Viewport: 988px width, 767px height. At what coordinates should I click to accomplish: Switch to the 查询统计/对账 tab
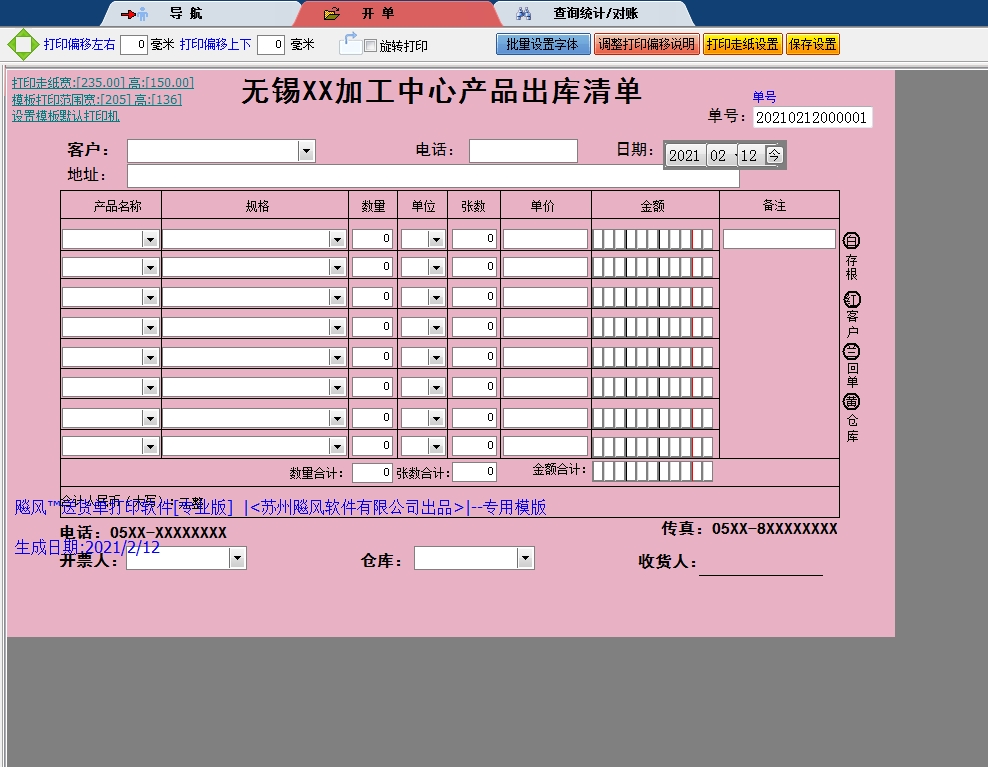(x=595, y=14)
